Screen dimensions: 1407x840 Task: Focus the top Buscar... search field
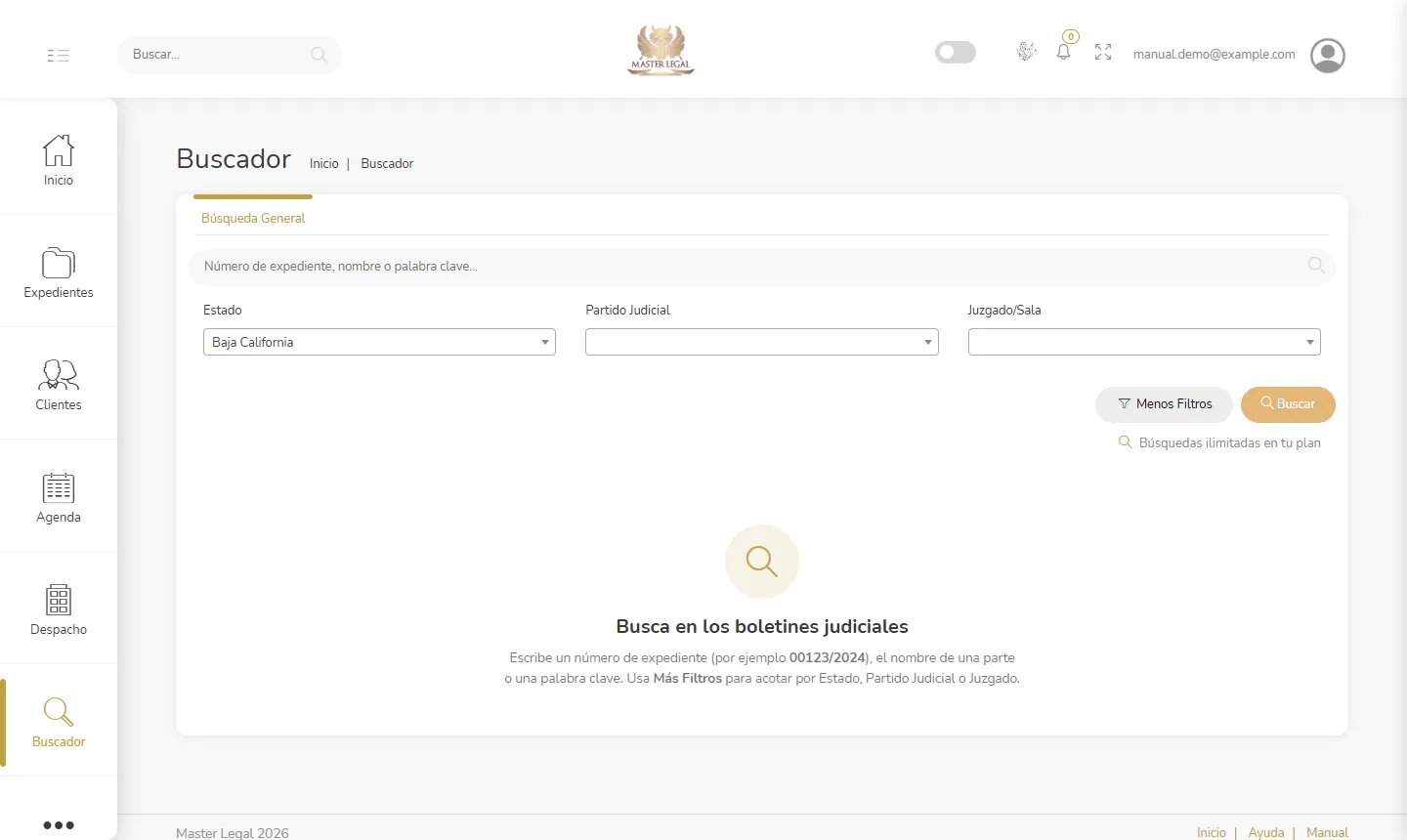[230, 55]
